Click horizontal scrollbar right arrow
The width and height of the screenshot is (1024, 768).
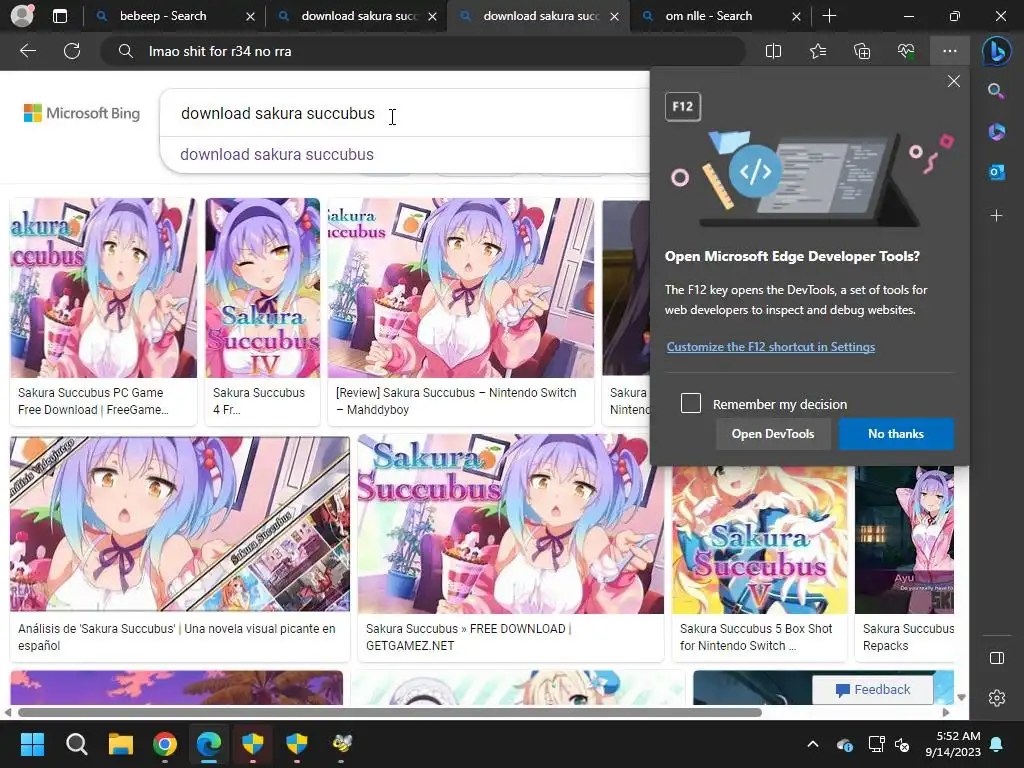(x=946, y=712)
